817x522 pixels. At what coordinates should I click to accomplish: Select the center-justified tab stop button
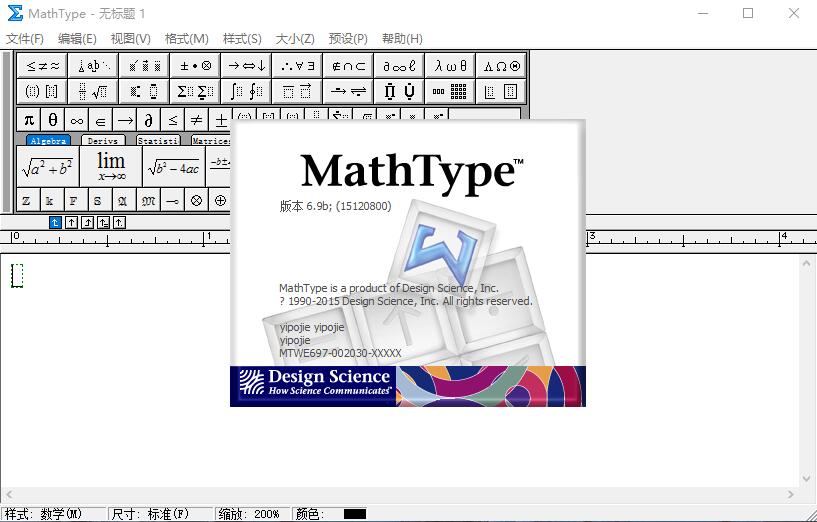pyautogui.click(x=71, y=222)
